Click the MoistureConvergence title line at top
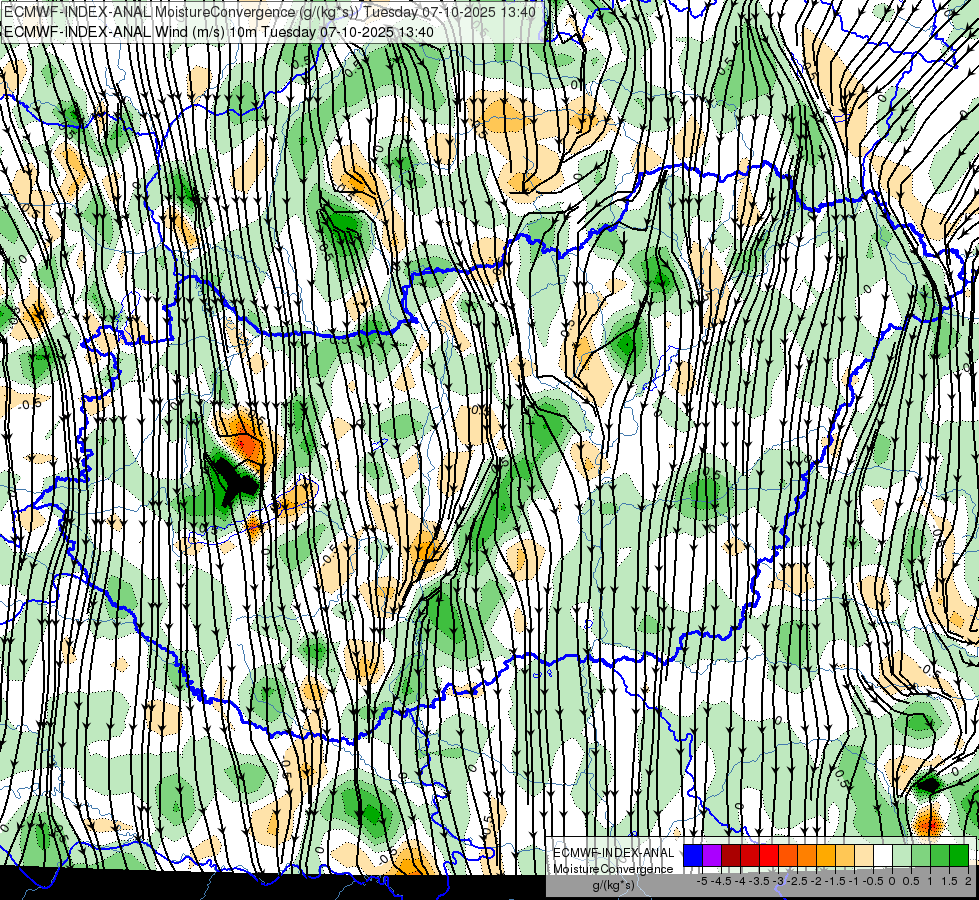 point(269,12)
